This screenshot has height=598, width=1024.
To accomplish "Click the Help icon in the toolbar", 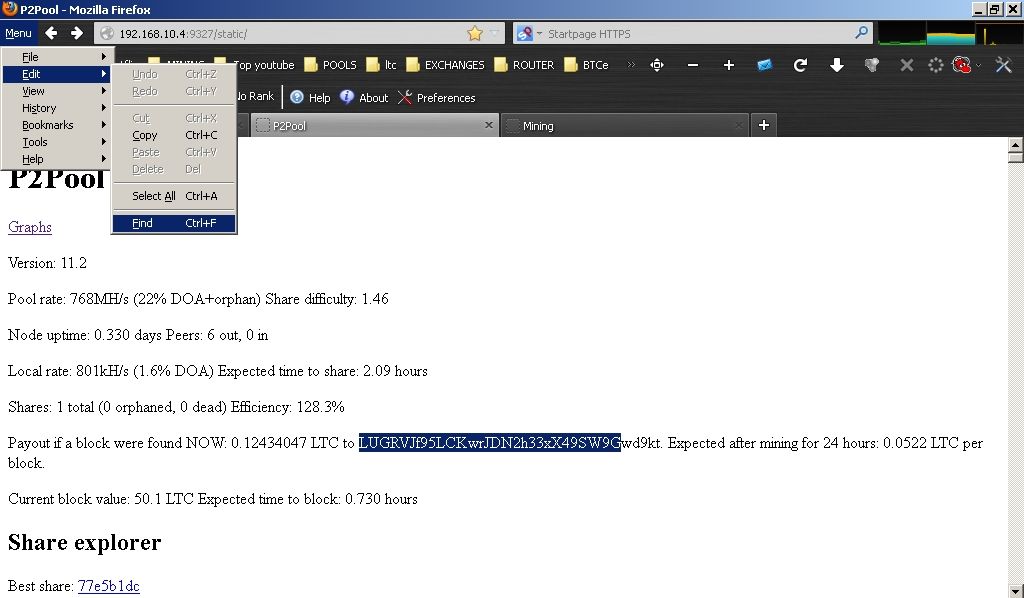I will (x=310, y=97).
